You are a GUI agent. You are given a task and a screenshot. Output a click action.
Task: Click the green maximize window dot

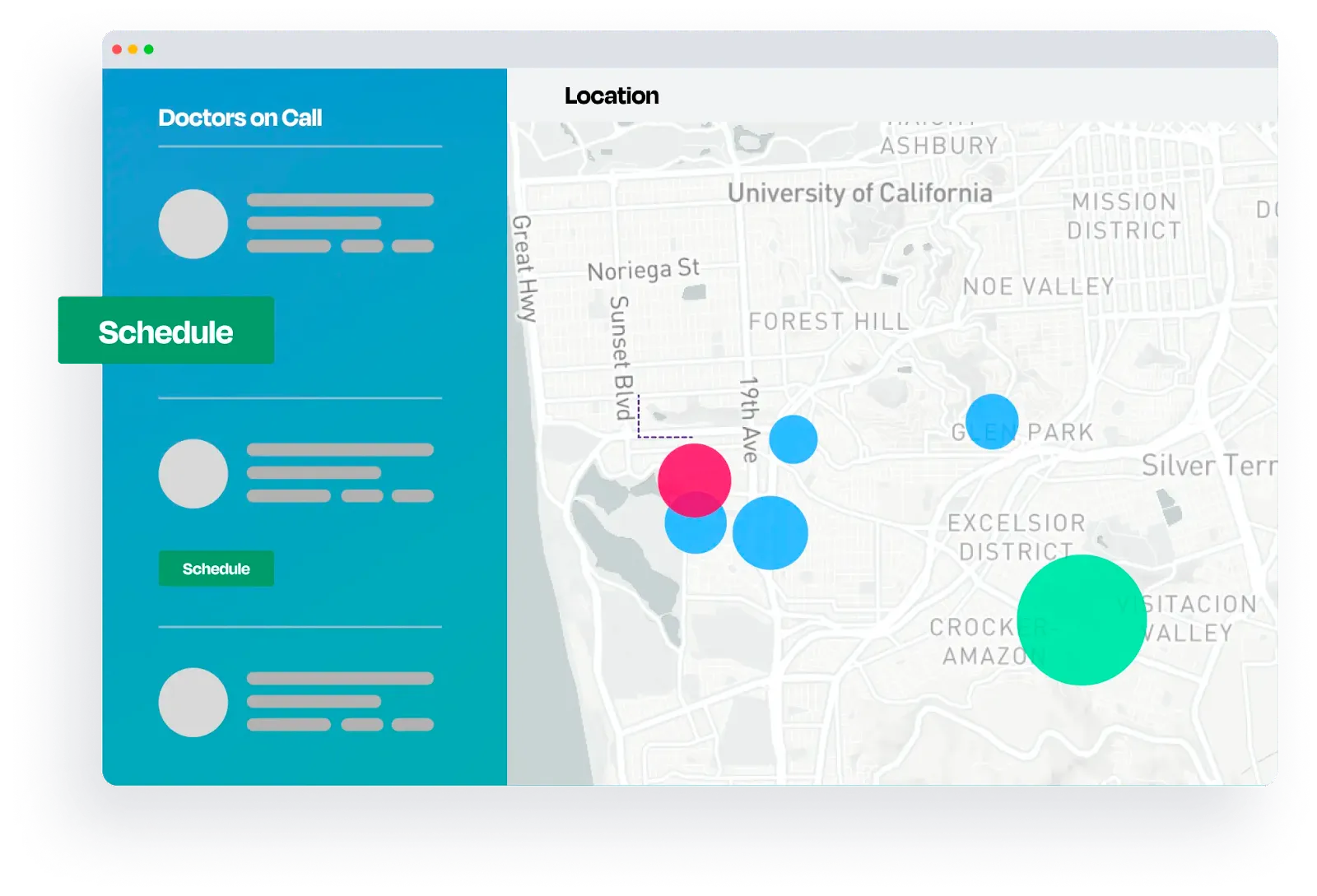149,49
